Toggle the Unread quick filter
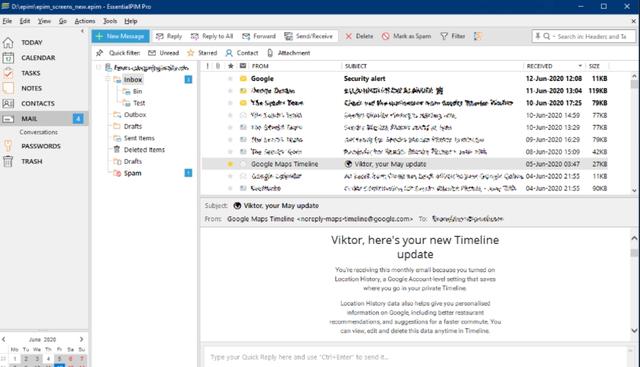This screenshot has width=640, height=367. coord(164,53)
